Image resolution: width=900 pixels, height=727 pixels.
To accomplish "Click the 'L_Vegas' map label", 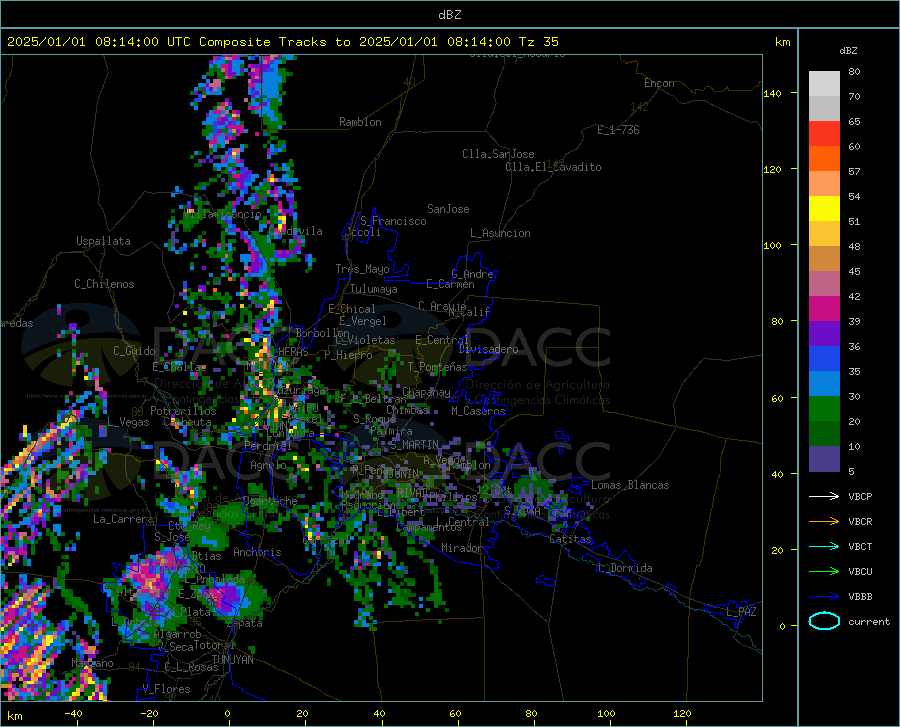I will pos(128,422).
